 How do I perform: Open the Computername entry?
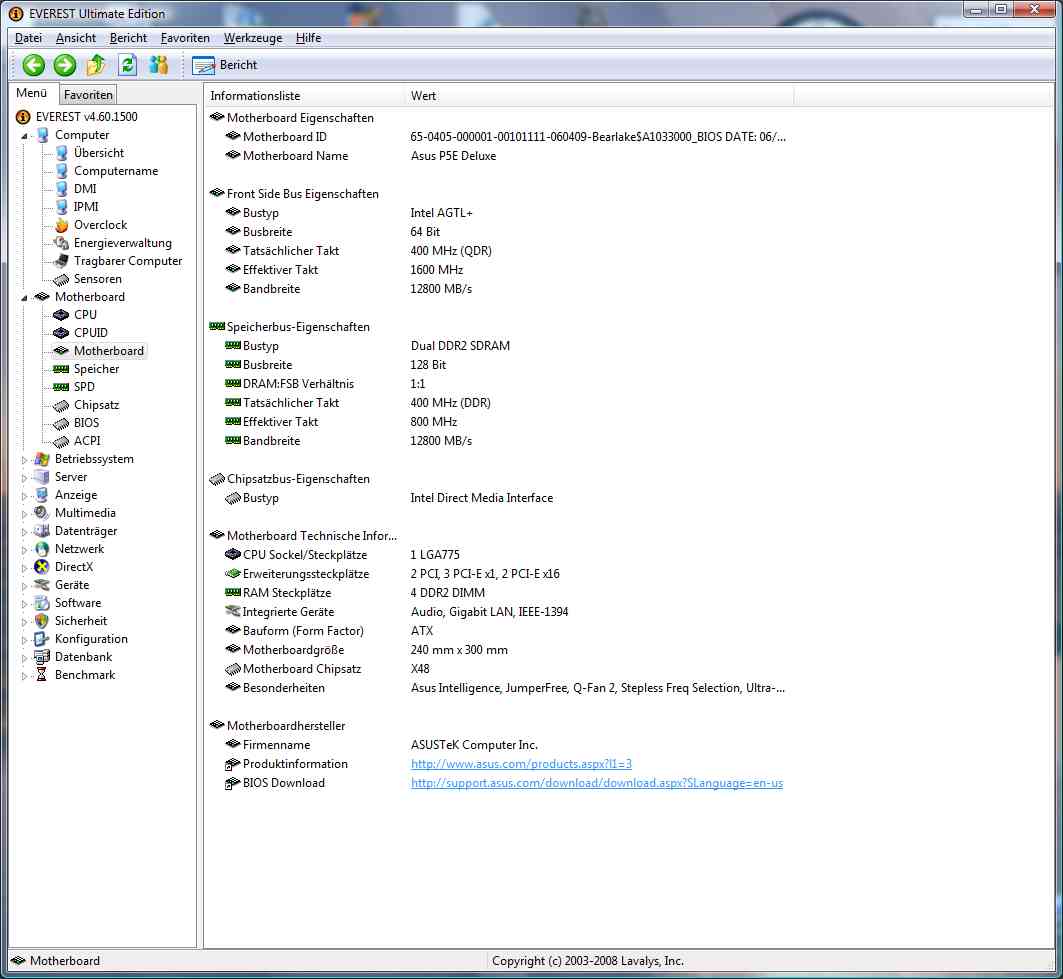click(x=115, y=171)
